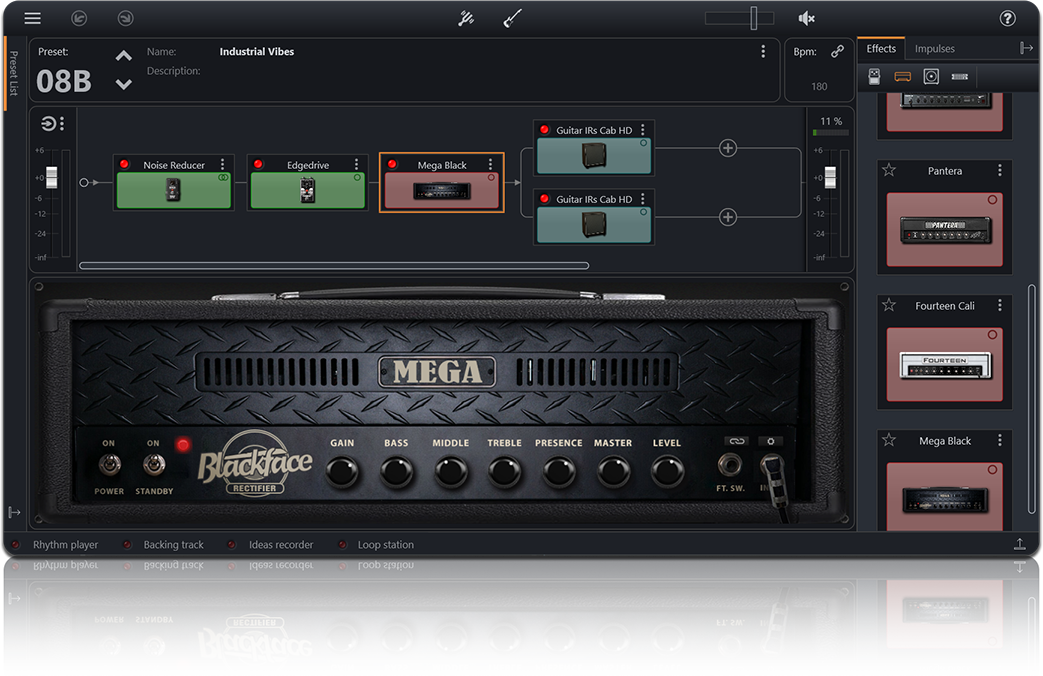Open the tuner from the top toolbar
This screenshot has width=1043, height=676.
tap(466, 18)
